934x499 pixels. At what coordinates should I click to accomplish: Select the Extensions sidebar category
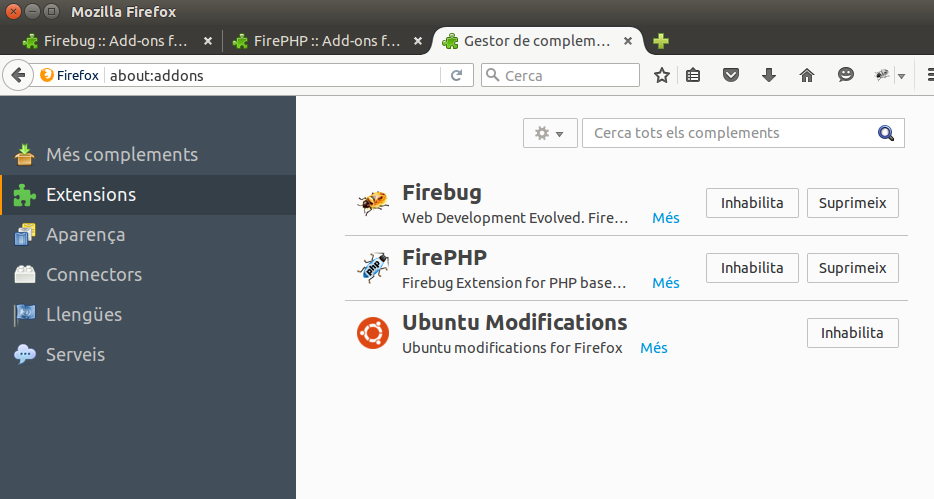click(148, 195)
